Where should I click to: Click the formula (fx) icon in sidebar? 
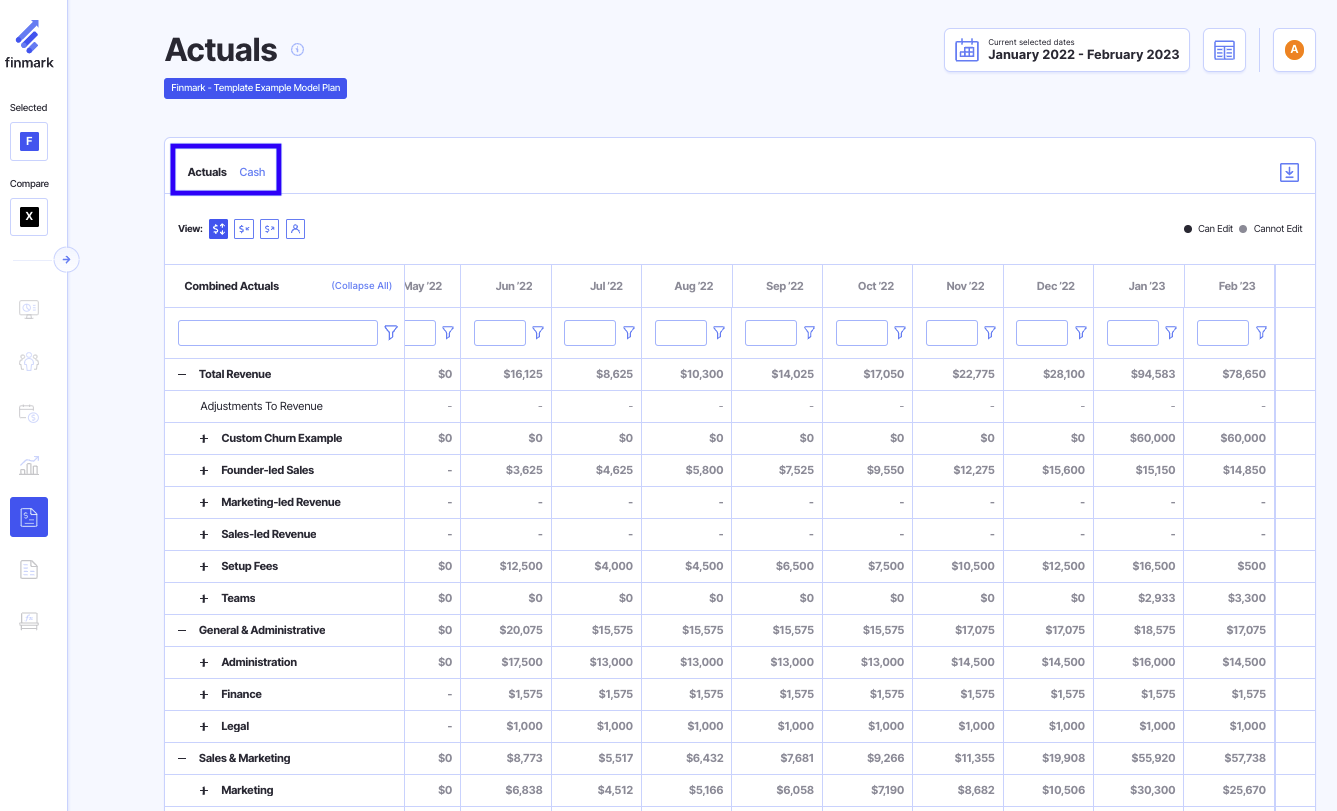click(29, 621)
